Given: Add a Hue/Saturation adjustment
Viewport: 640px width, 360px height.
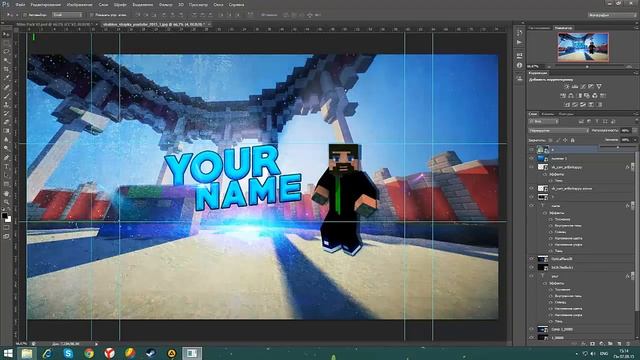Looking at the screenshot, I should (x=563, y=96).
